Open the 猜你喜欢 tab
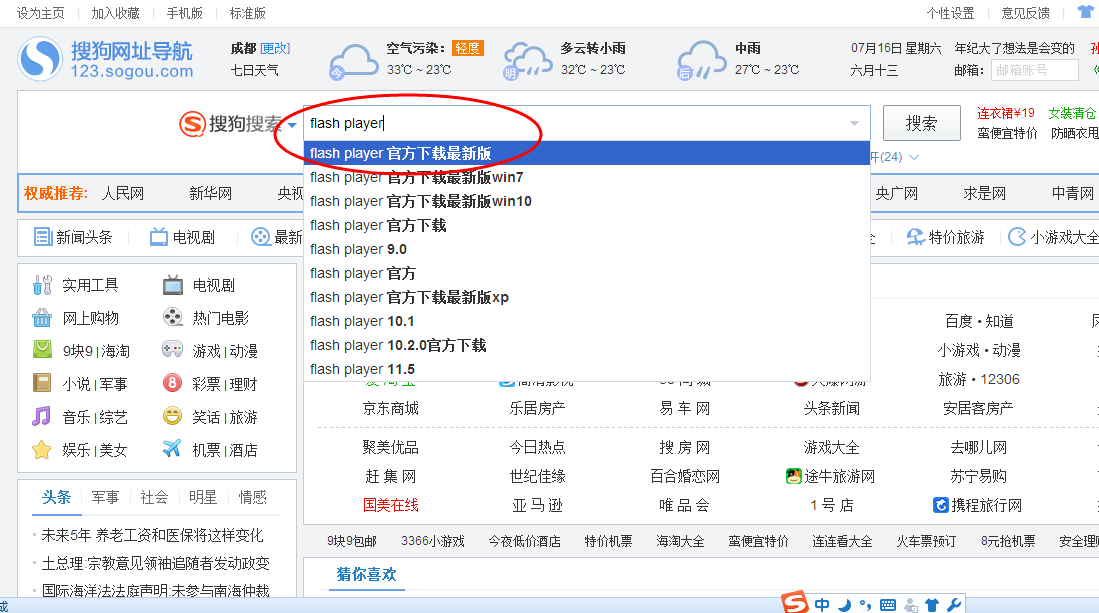This screenshot has width=1099, height=613. click(x=367, y=574)
